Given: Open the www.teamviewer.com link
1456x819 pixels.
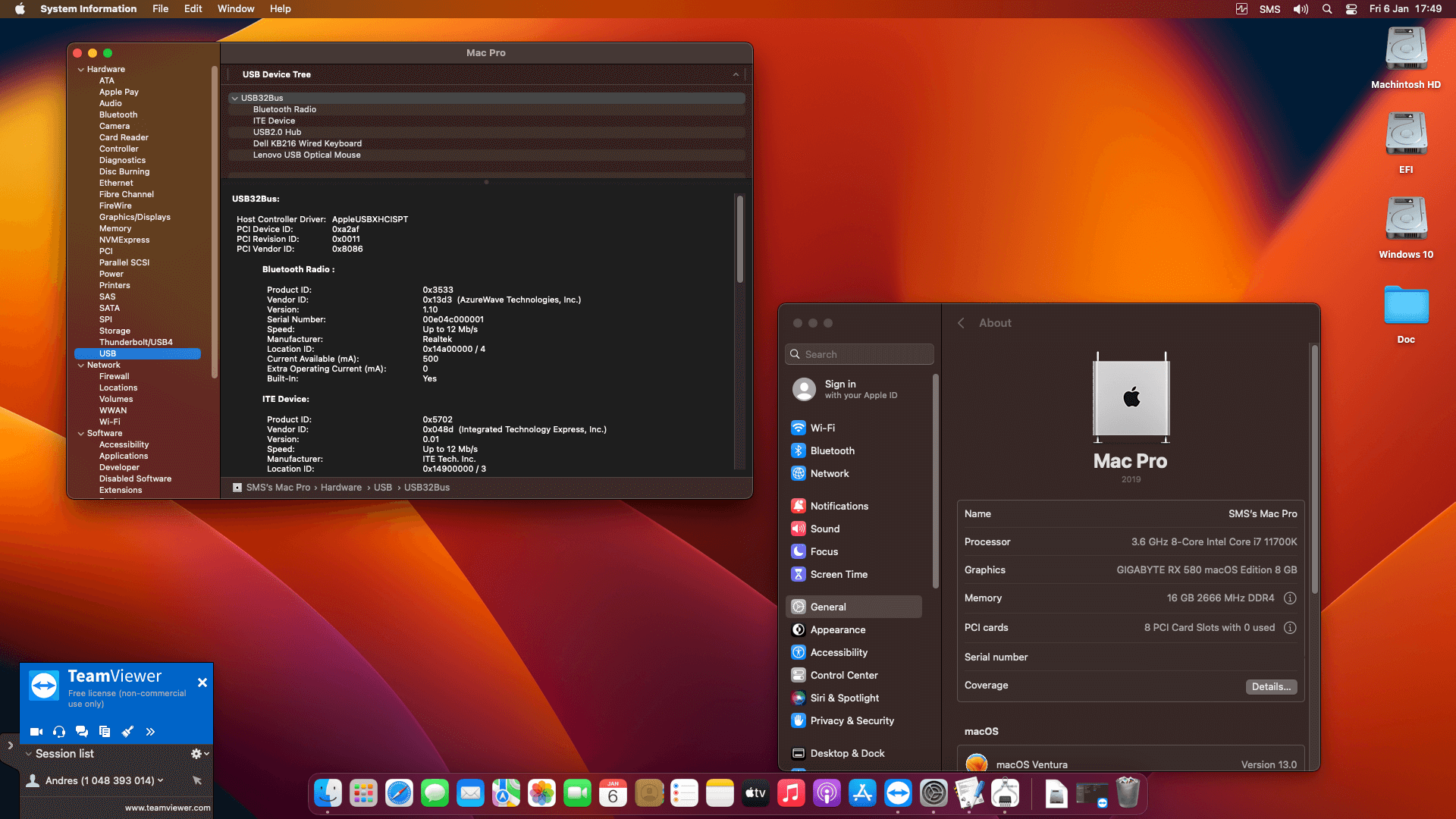Looking at the screenshot, I should coord(168,808).
